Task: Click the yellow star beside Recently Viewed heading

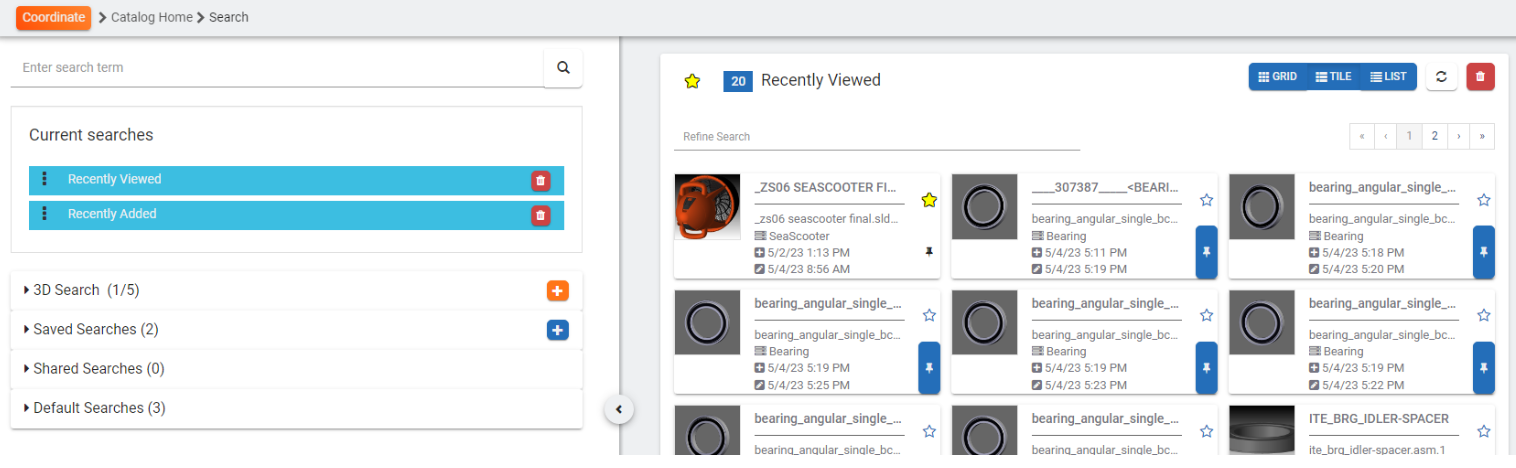Action: coord(692,81)
